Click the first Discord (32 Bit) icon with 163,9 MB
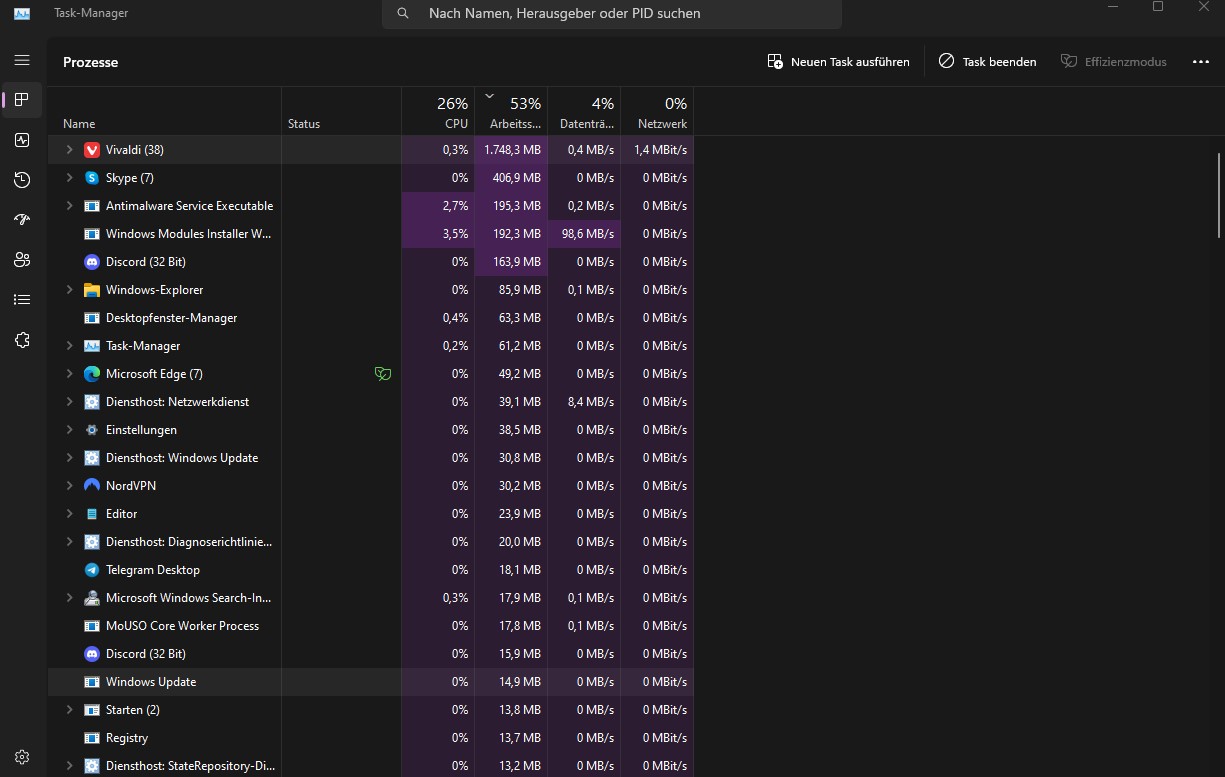Screen dimensions: 1225x777 92,262
